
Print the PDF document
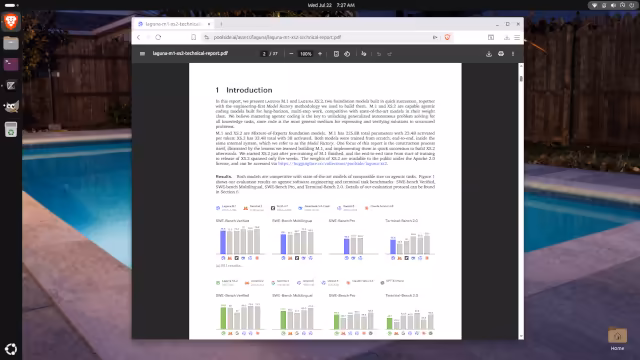click(x=501, y=54)
